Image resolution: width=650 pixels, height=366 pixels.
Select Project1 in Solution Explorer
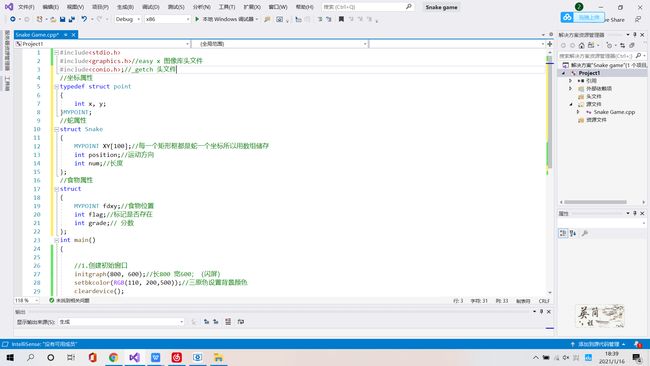(589, 73)
